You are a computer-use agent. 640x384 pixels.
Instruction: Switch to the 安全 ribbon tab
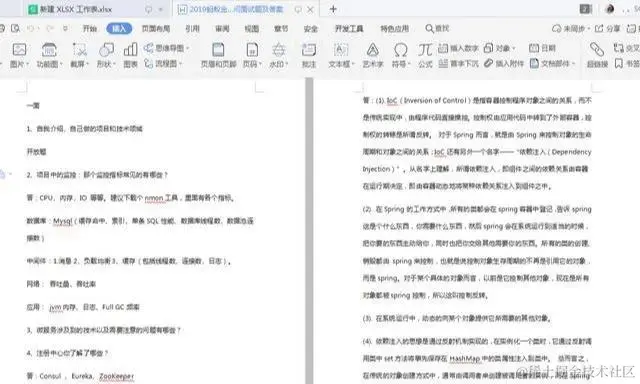pos(311,28)
